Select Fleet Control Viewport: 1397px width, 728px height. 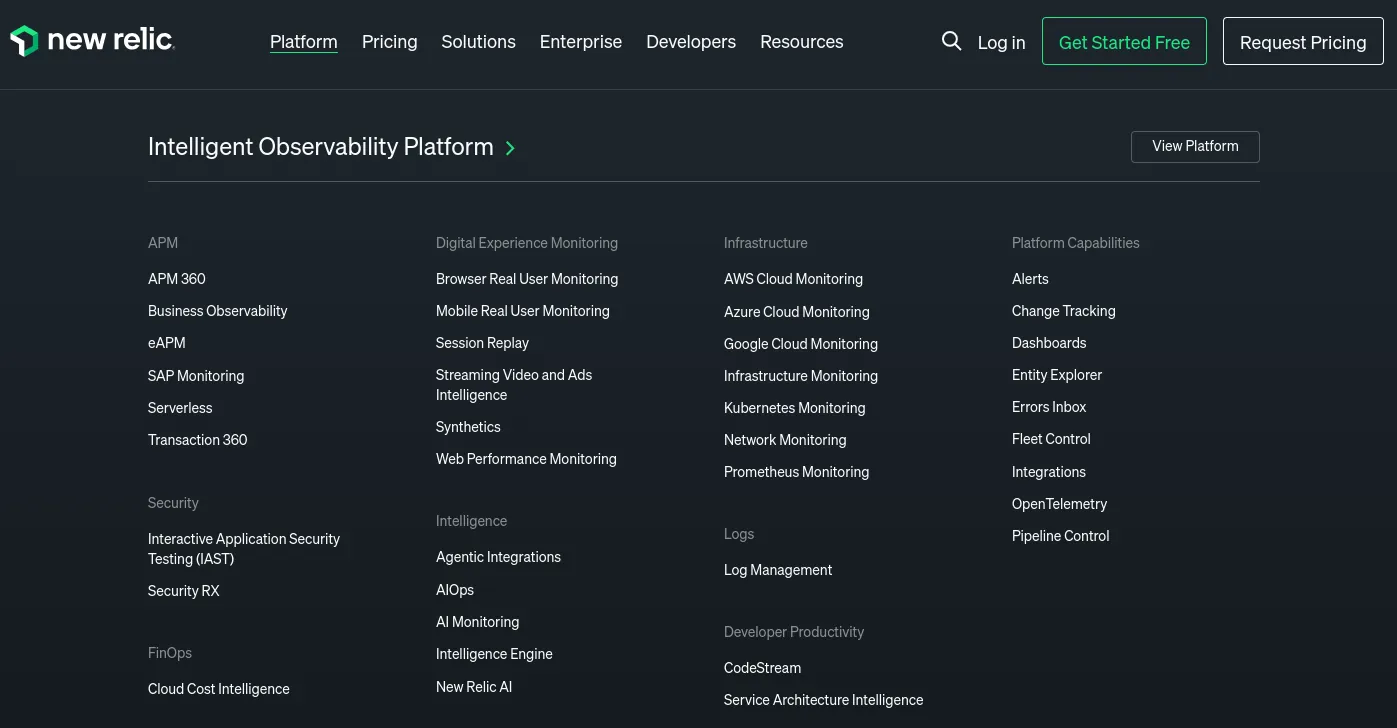tap(1051, 439)
